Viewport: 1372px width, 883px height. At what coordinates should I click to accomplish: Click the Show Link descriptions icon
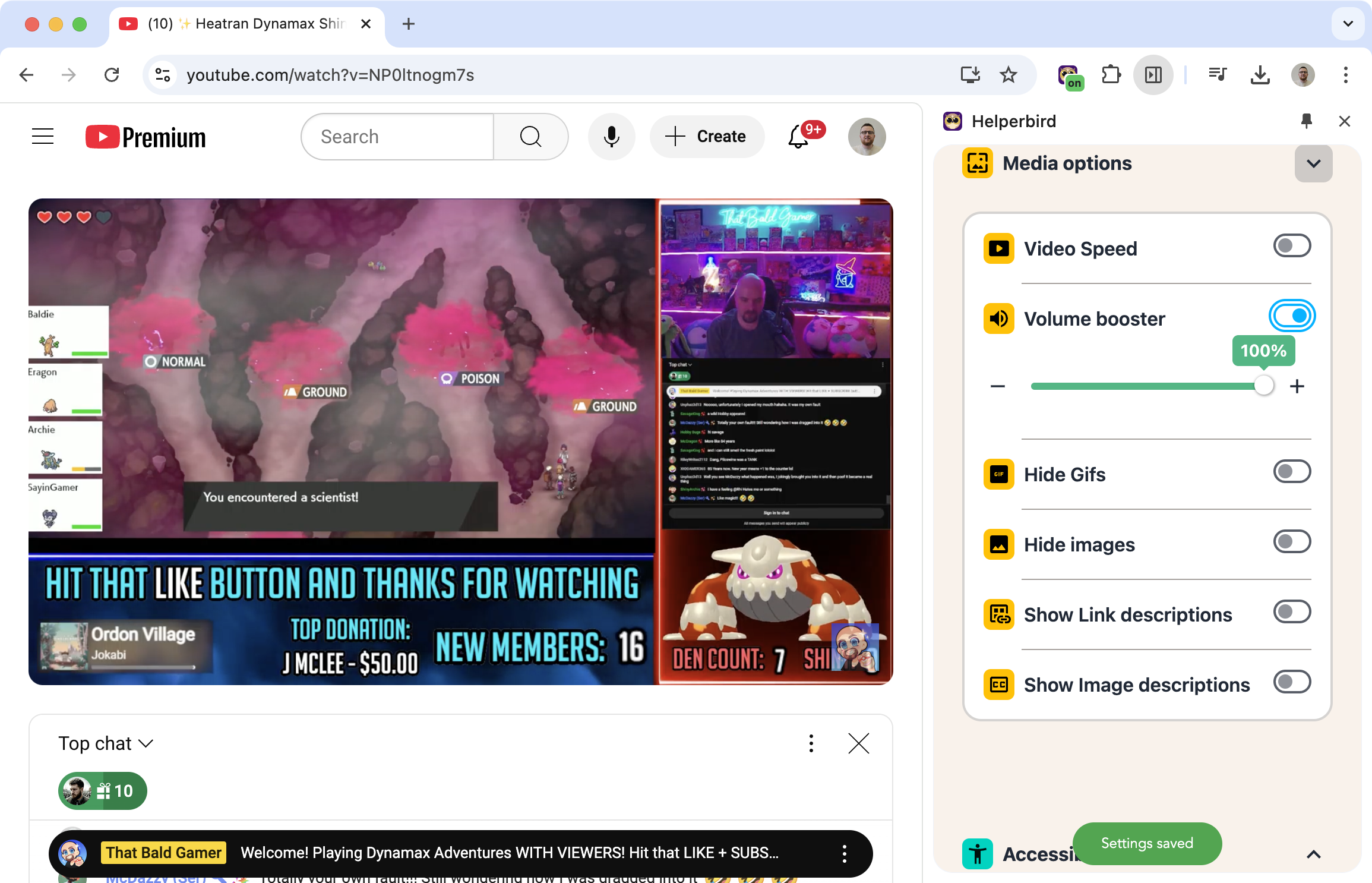coord(998,614)
